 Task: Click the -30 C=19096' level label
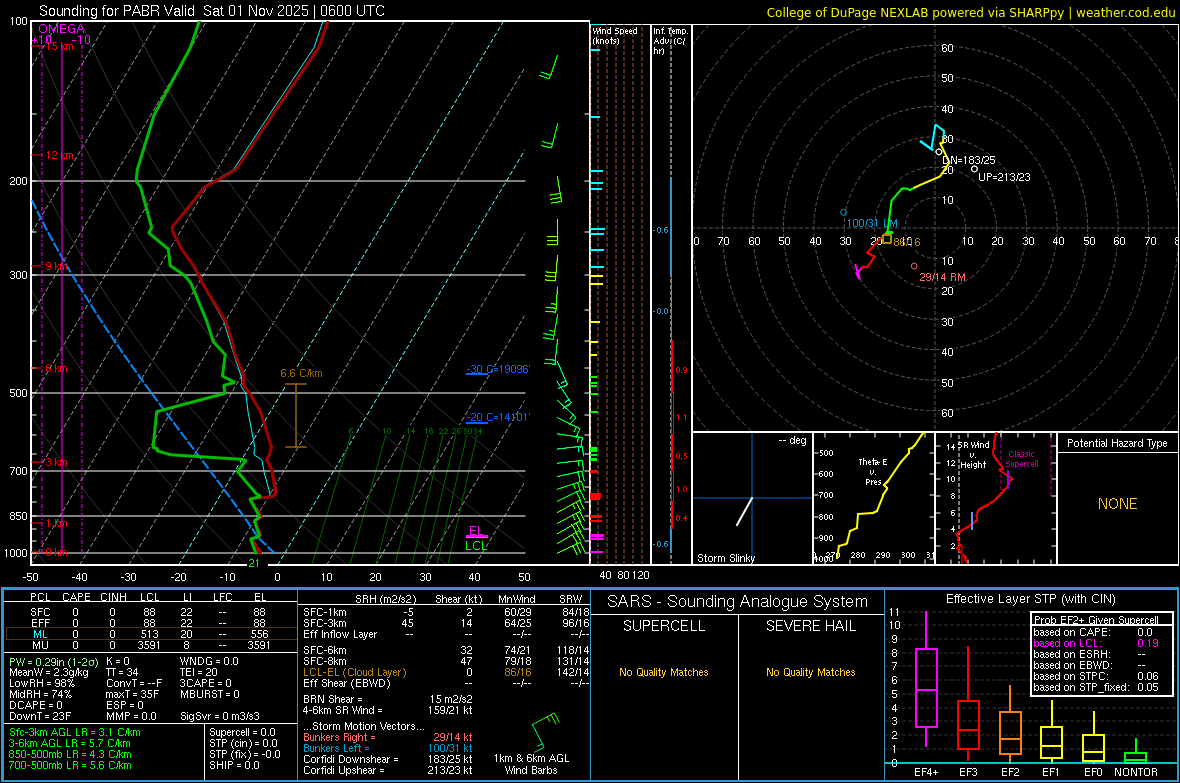[x=497, y=369]
